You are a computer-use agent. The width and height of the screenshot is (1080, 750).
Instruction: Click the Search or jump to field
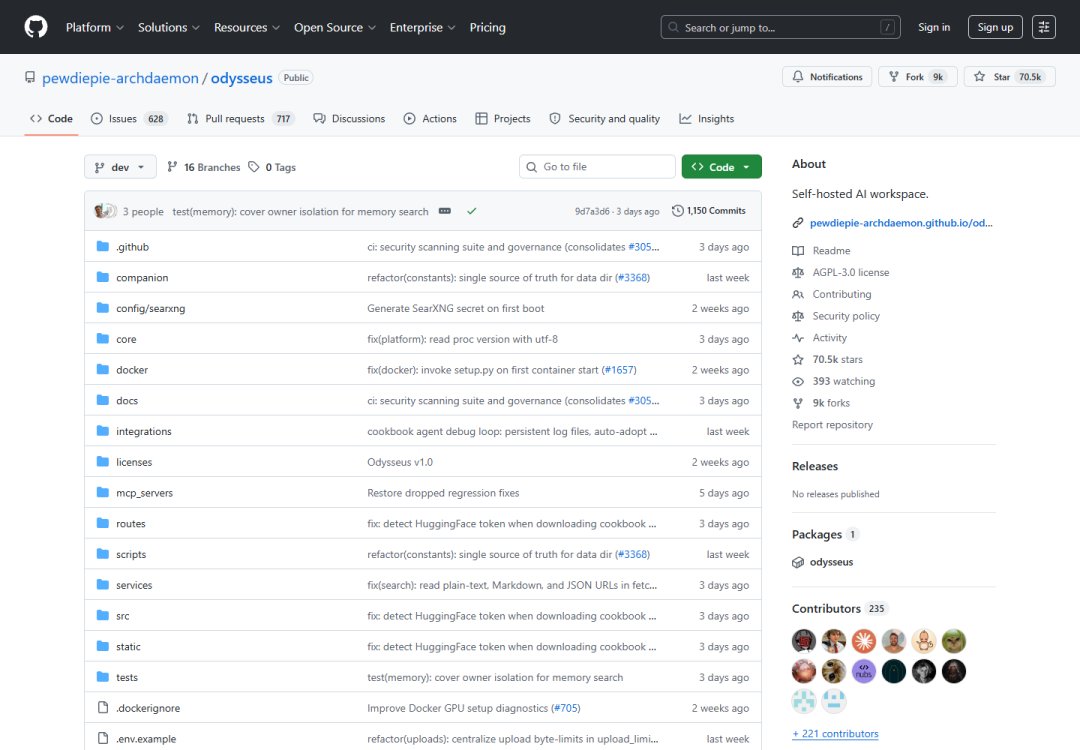780,27
